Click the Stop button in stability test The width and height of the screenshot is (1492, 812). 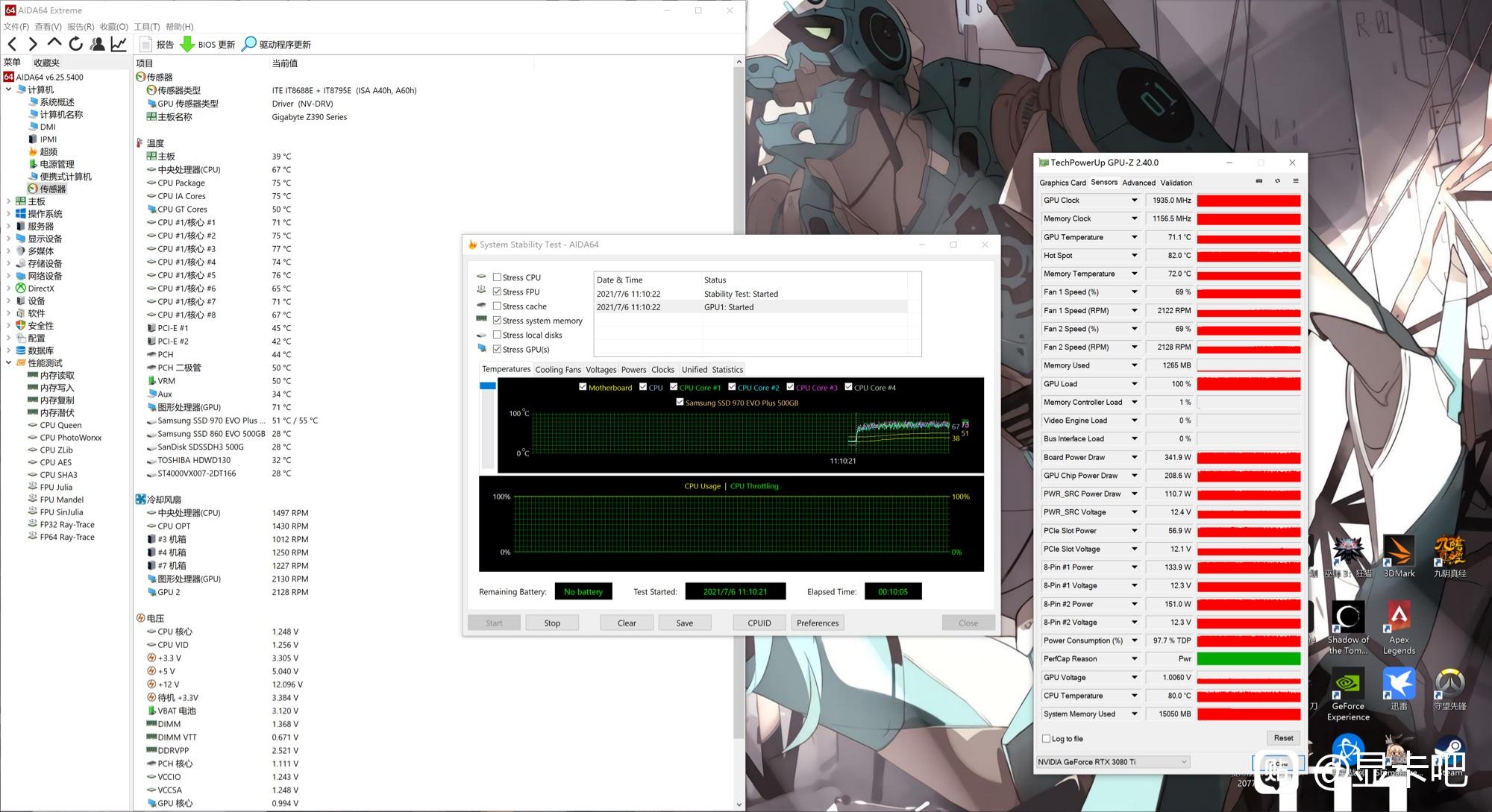552,623
